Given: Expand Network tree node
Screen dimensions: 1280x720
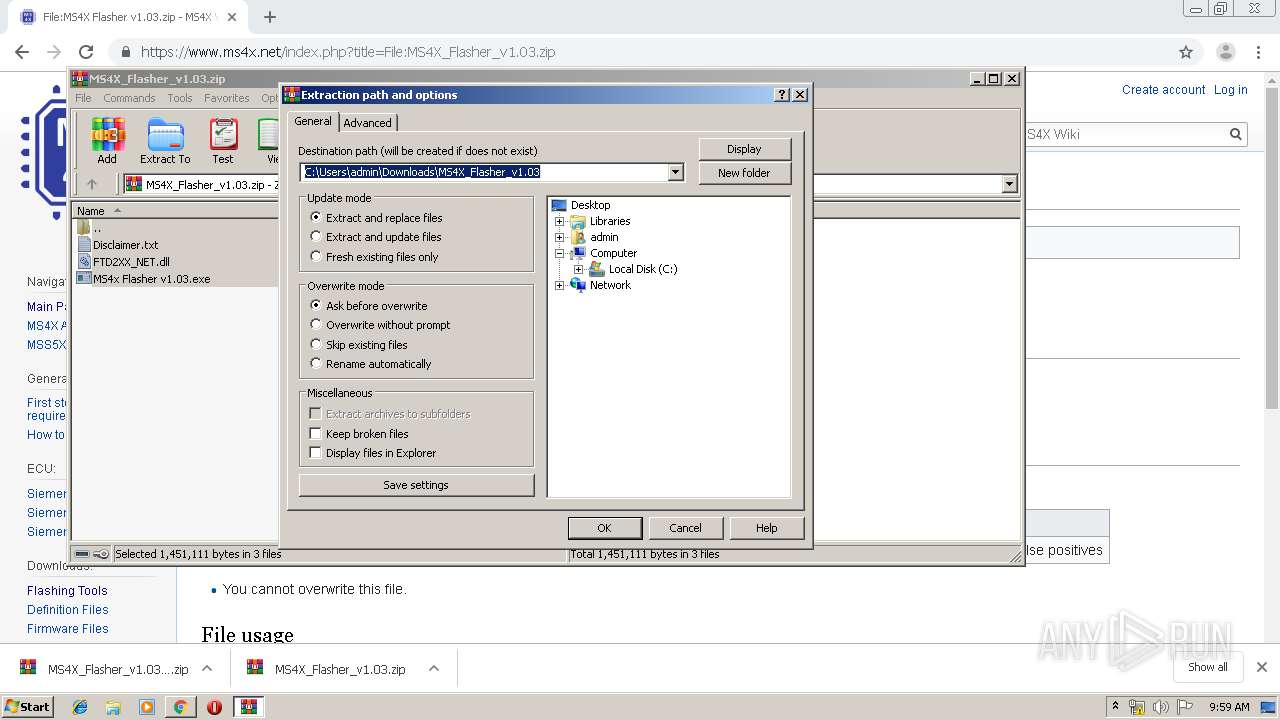Looking at the screenshot, I should pyautogui.click(x=560, y=285).
